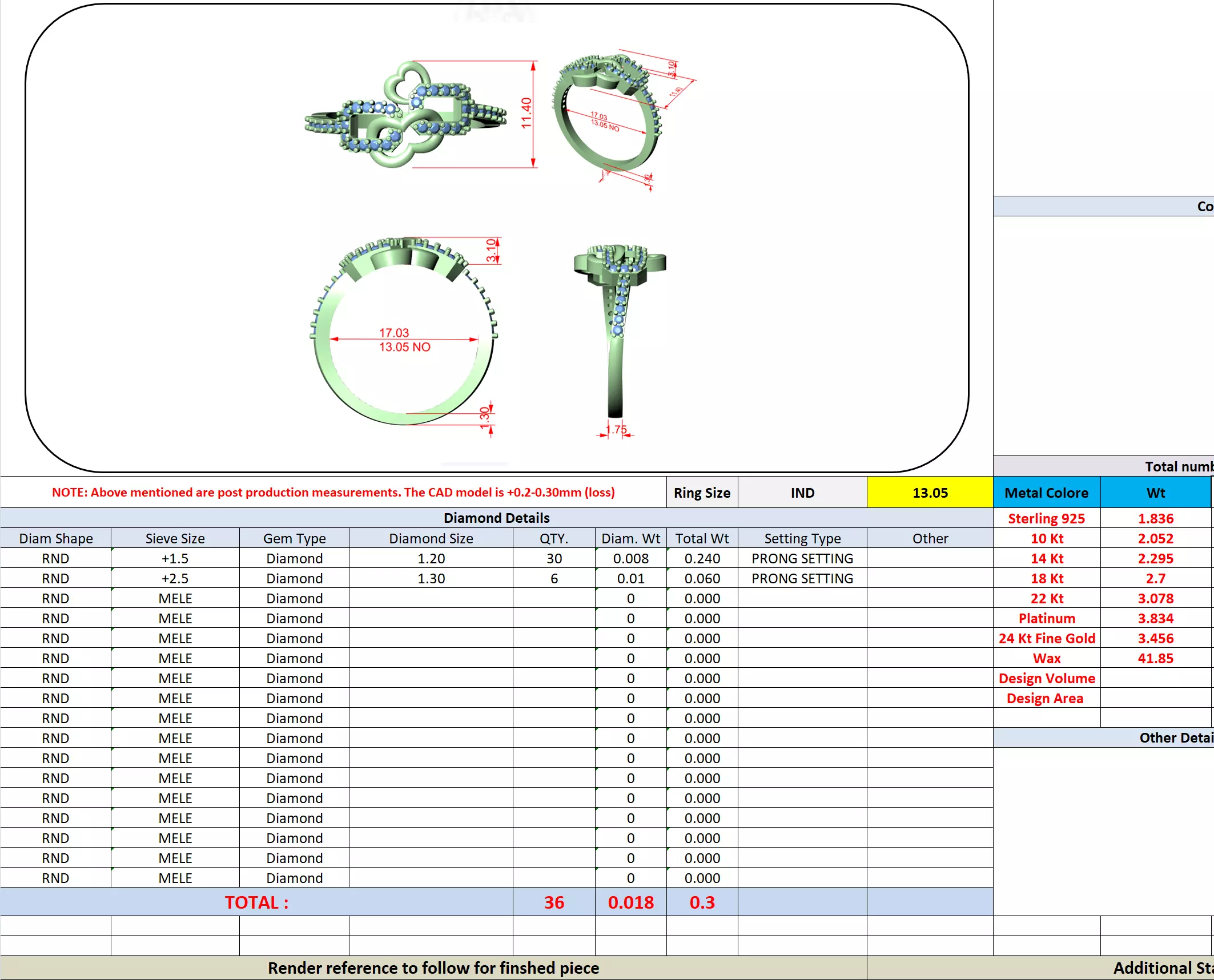This screenshot has width=1214, height=980.
Task: Select the yellow ring size 13.05 cell
Action: [x=930, y=493]
